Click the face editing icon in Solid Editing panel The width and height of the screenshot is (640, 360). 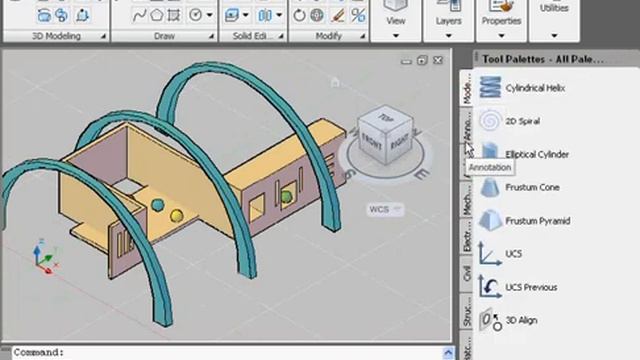point(232,16)
